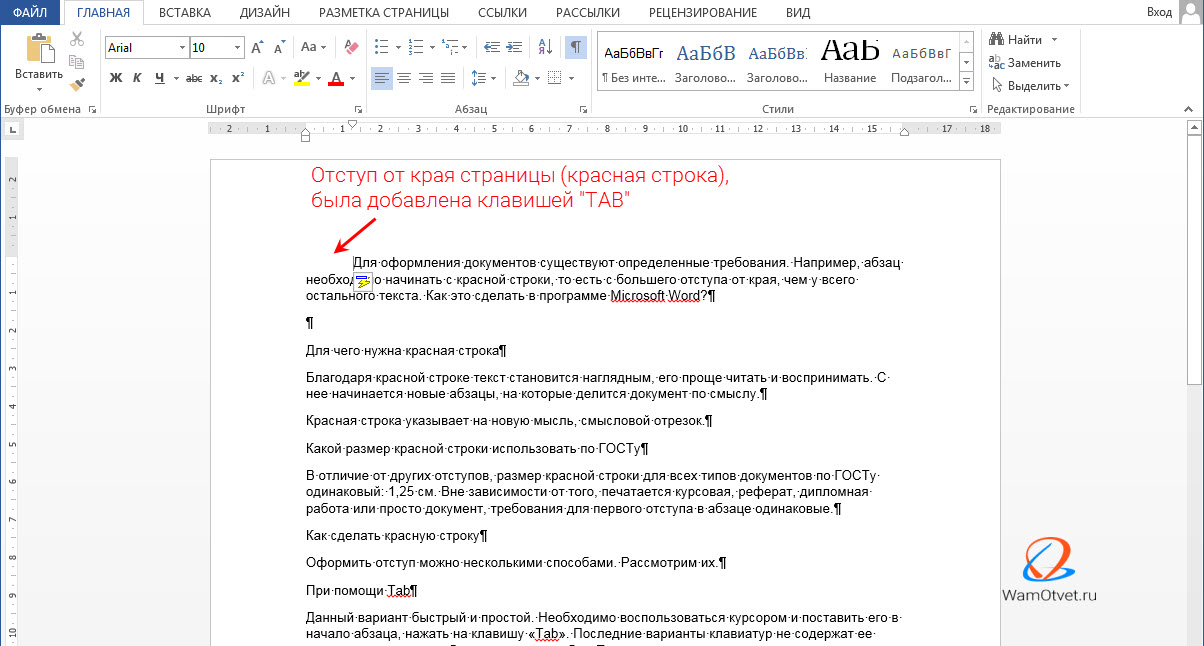
Task: Click the Заменить button
Action: pos(1027,62)
